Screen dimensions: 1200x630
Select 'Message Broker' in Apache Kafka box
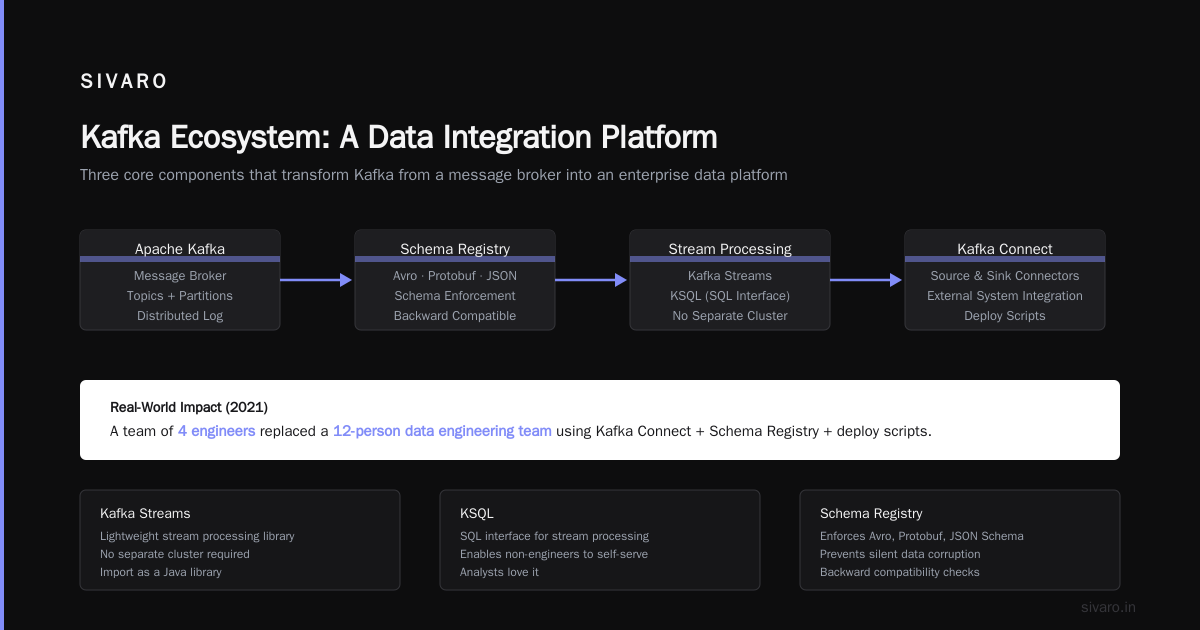[180, 276]
